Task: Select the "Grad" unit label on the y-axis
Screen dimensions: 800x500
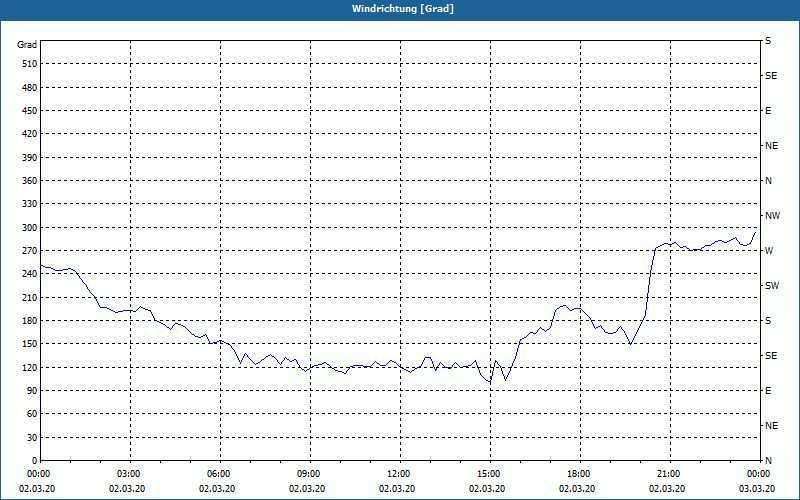Action: click(x=27, y=45)
